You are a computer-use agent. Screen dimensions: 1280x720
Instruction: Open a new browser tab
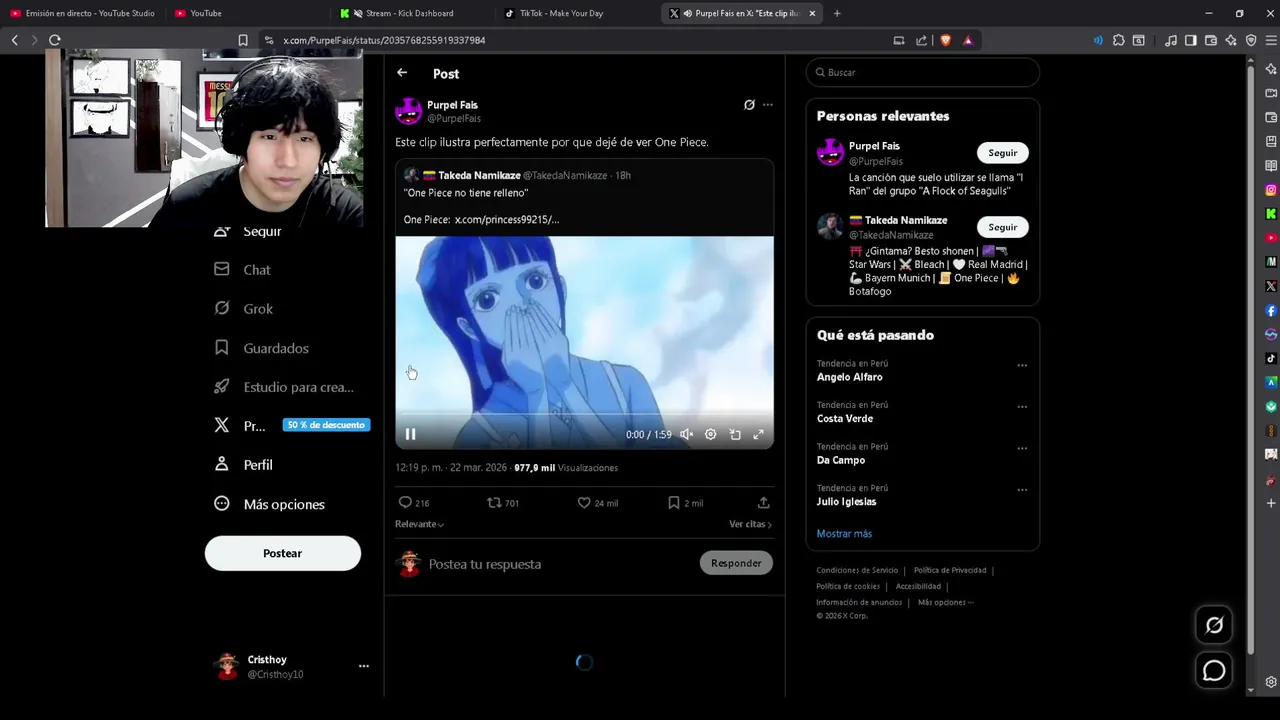click(x=837, y=13)
